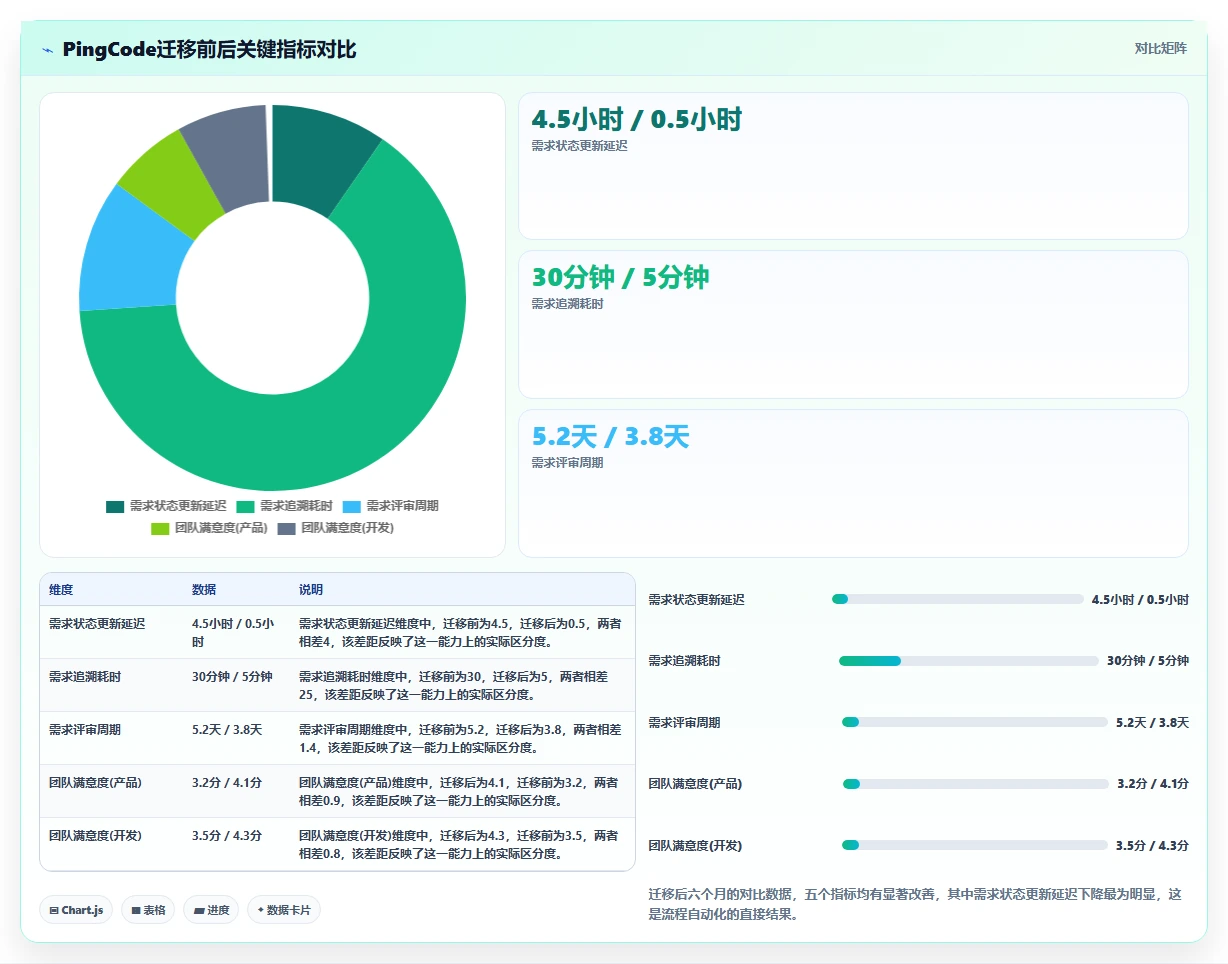Click the 说明 column header
This screenshot has height=964, width=1228.
(x=311, y=590)
